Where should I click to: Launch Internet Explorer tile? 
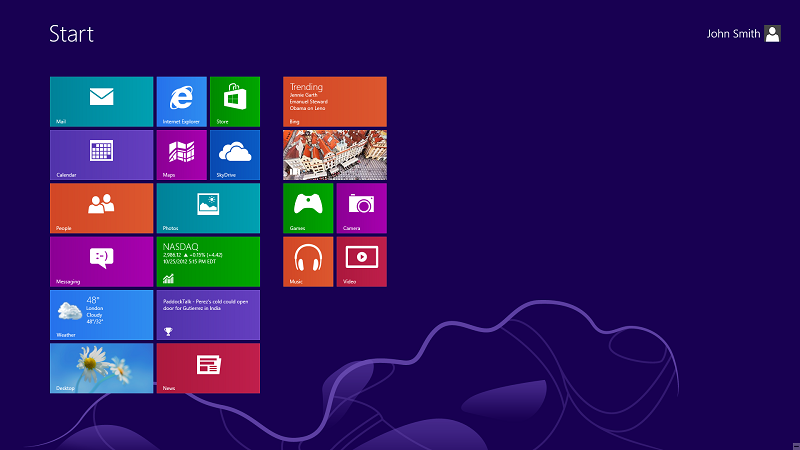tap(182, 102)
